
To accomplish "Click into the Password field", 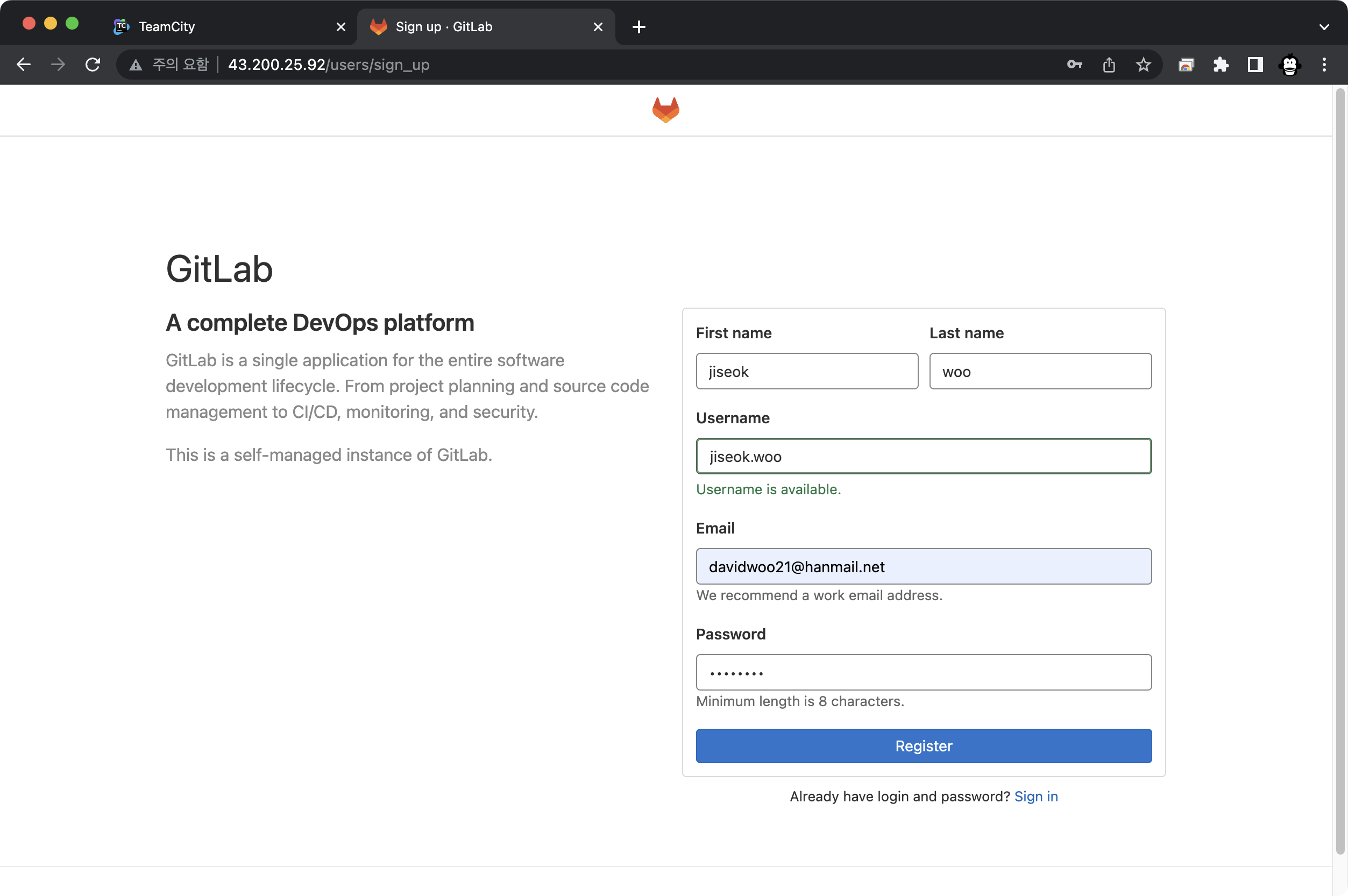I will [924, 672].
